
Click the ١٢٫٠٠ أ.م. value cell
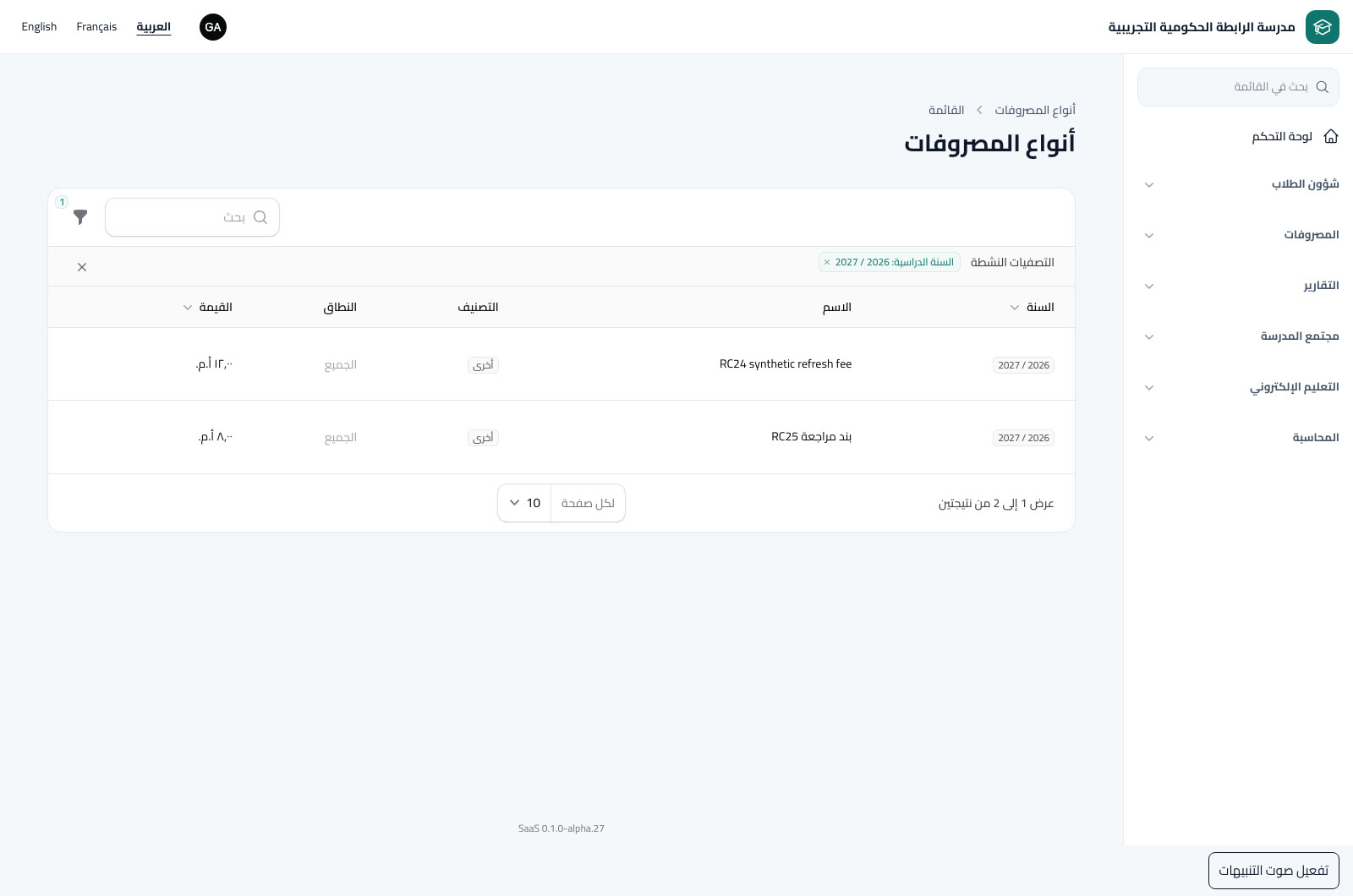(215, 364)
